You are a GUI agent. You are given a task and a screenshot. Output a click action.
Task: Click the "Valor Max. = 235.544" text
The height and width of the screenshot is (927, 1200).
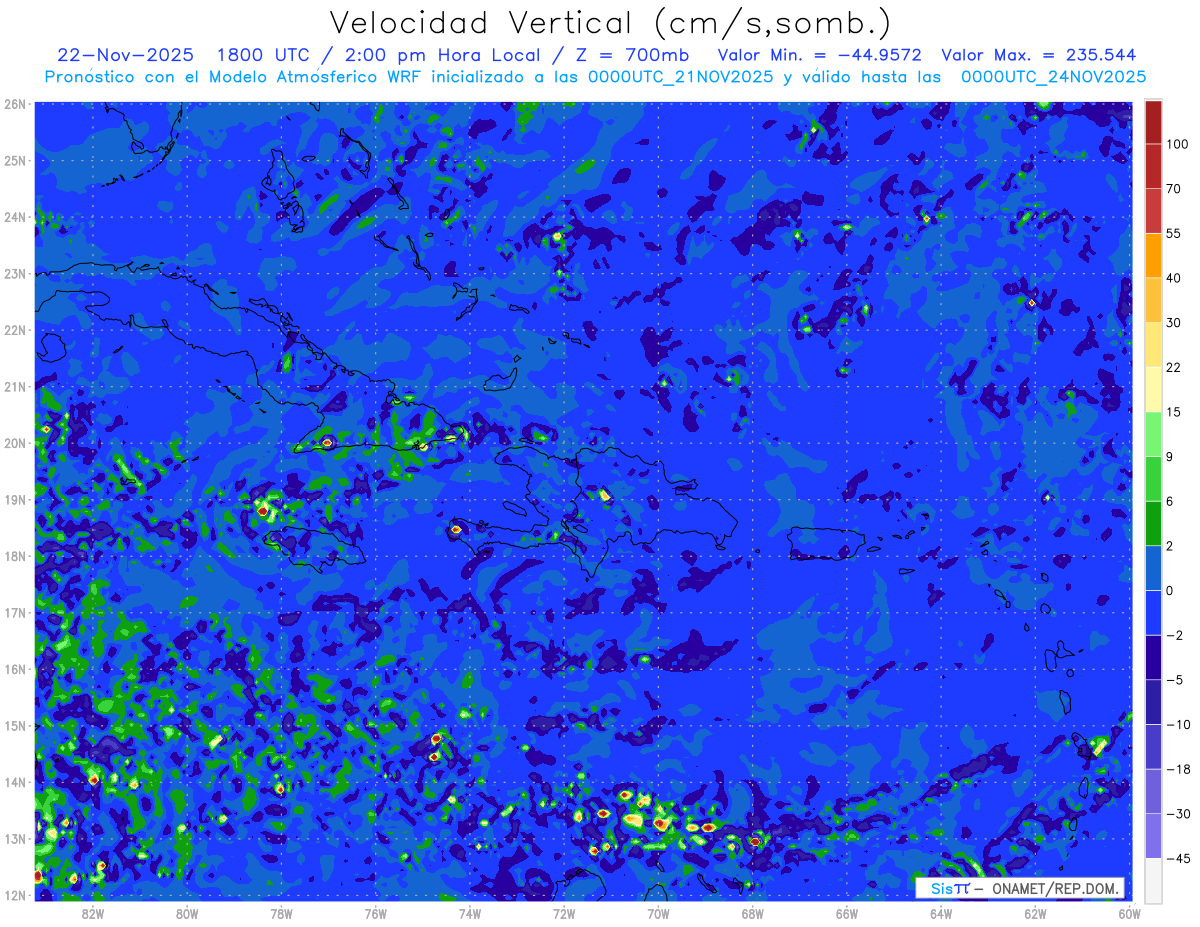pyautogui.click(x=1038, y=55)
